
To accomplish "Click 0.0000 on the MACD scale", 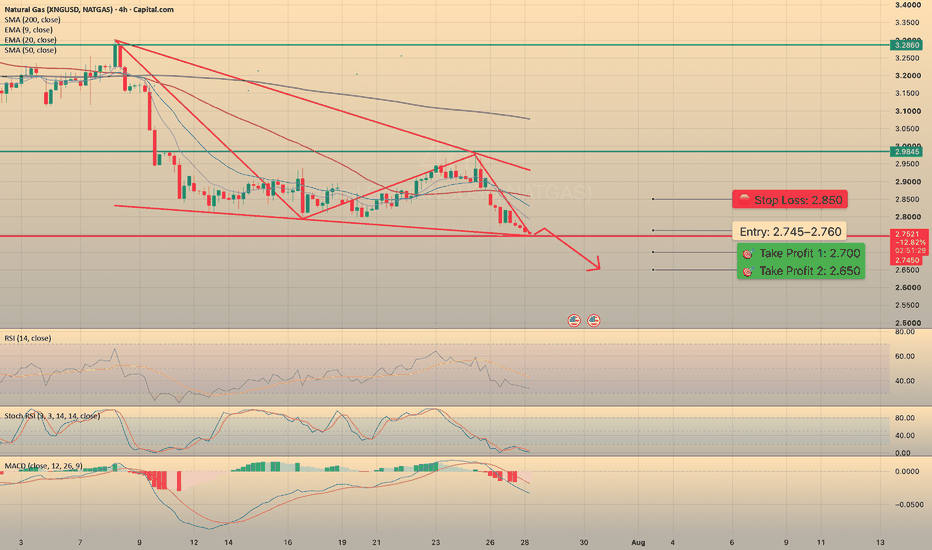I will 908,471.
